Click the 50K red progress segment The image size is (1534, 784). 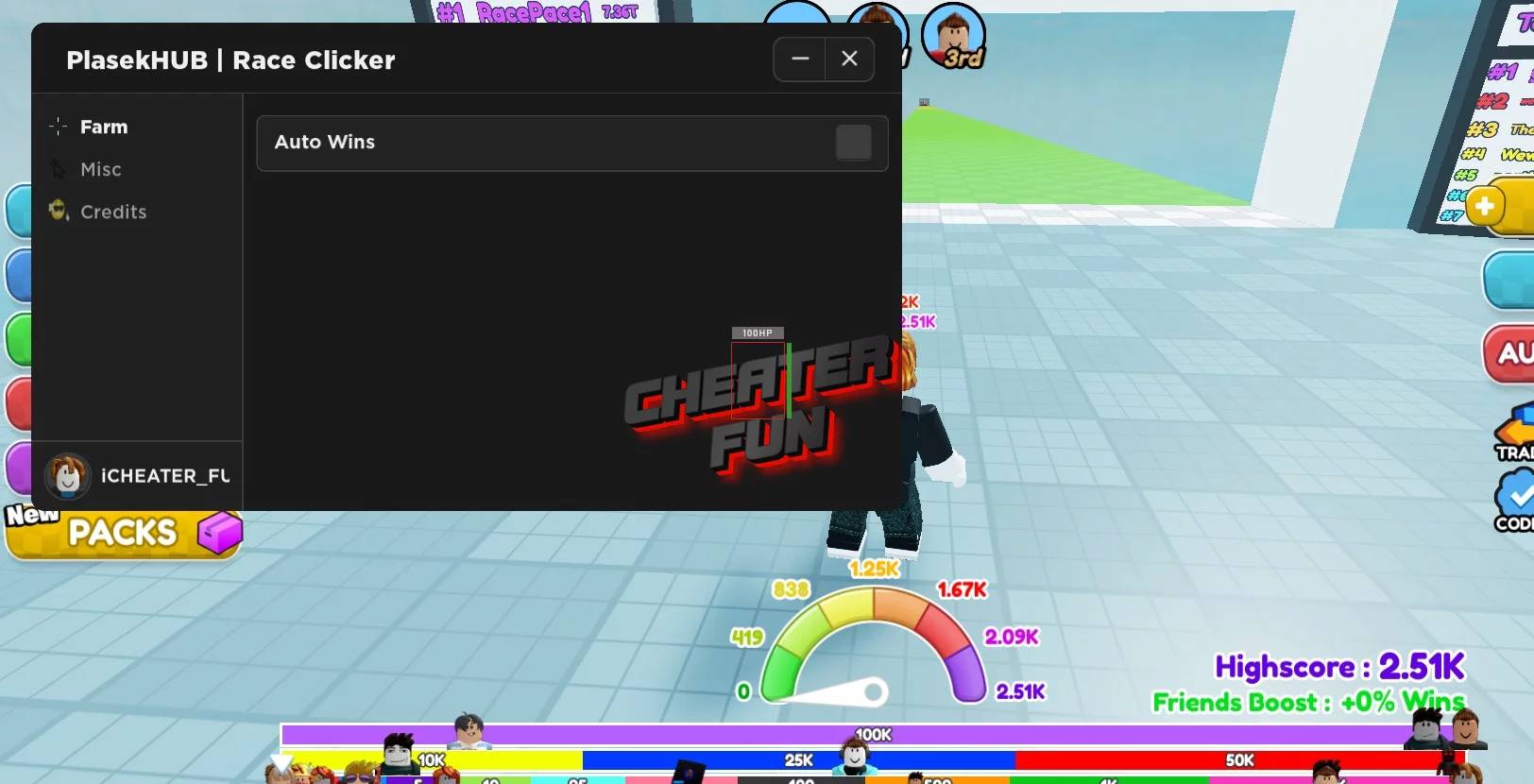(x=1239, y=760)
